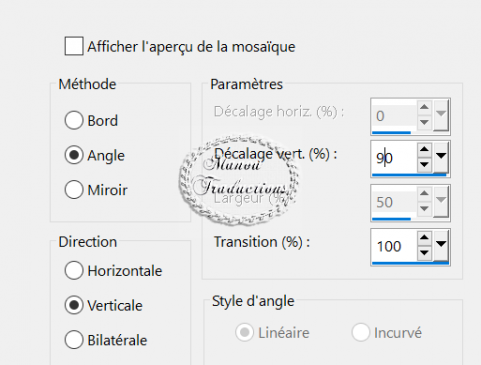
Task: Increase Largeur value with up arrow
Action: [x=424, y=193]
